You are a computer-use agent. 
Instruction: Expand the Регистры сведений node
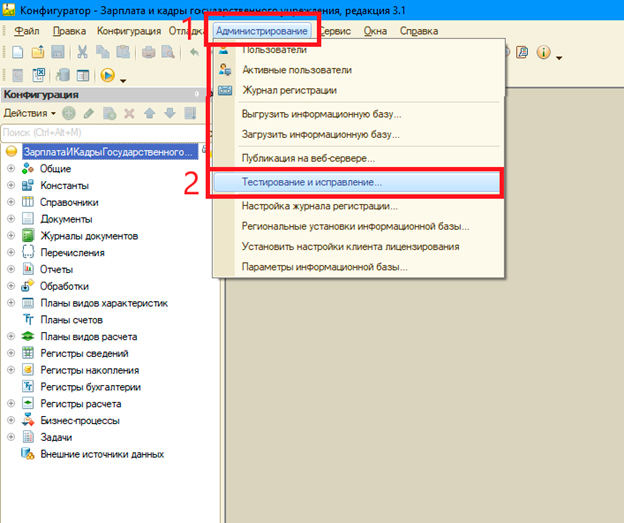[x=11, y=353]
